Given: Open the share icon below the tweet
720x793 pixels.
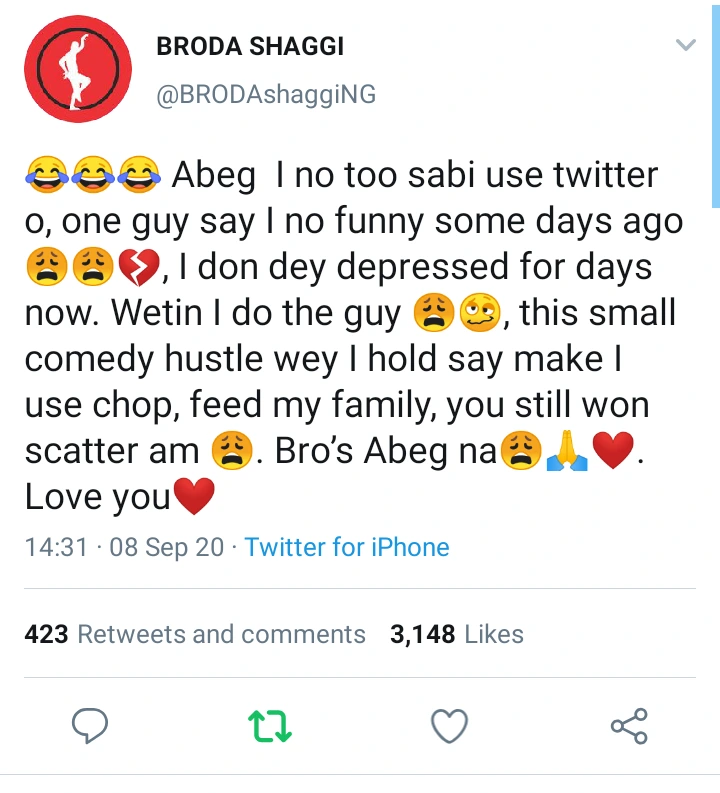Looking at the screenshot, I should point(629,725).
